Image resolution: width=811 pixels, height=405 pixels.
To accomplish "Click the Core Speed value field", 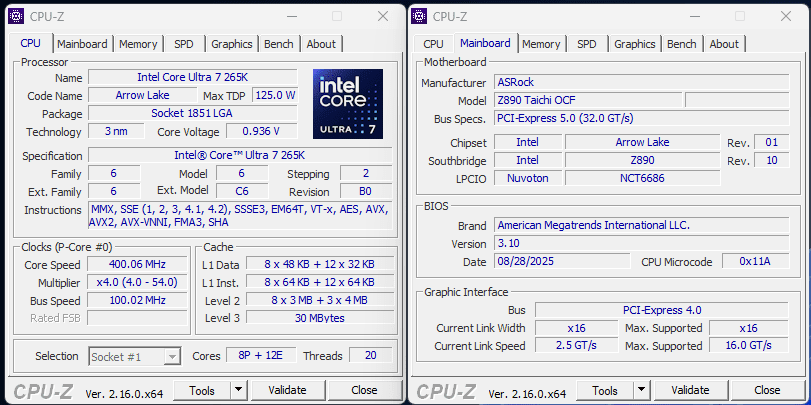I will click(x=138, y=264).
